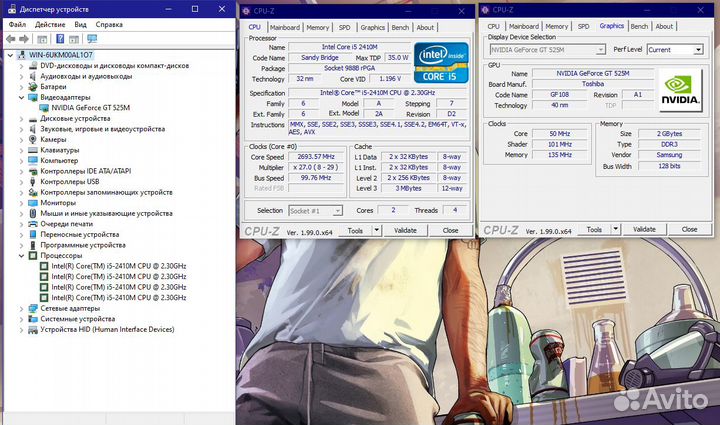Image resolution: width=720 pixels, height=425 pixels.
Task: Open the Справка menu
Action: (109, 24)
